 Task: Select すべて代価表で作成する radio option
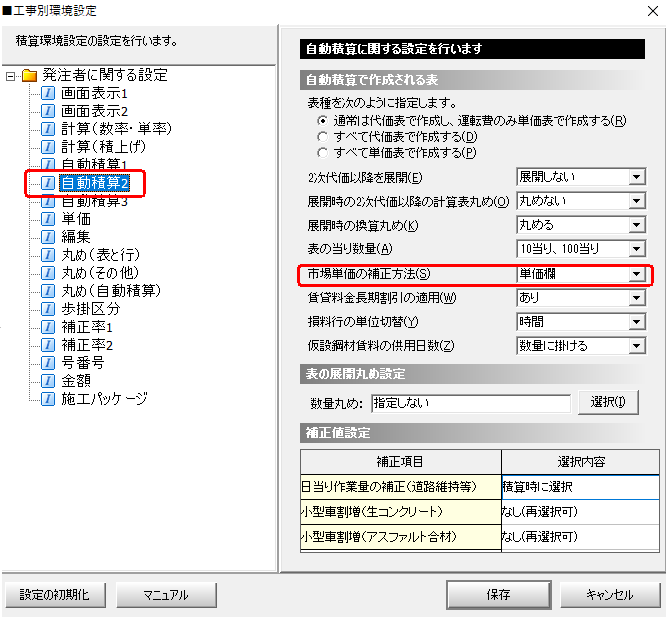pos(323,137)
